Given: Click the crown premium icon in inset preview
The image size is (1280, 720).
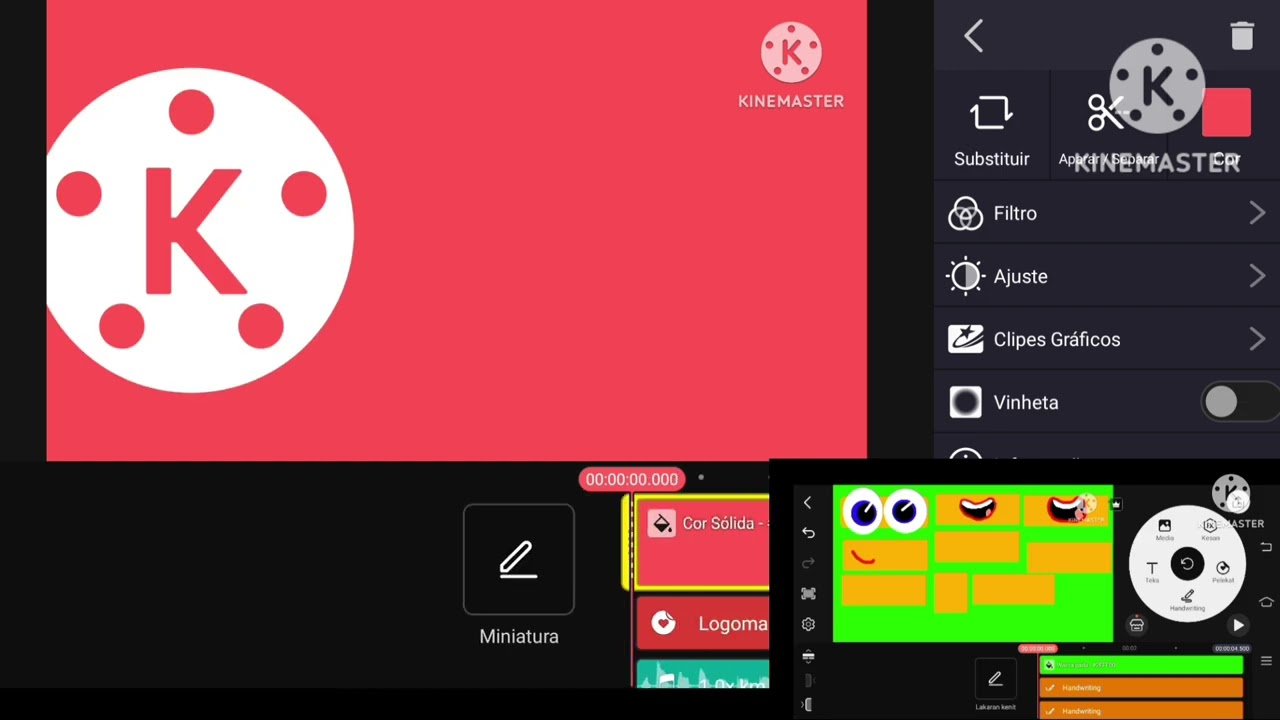Looking at the screenshot, I should pos(1115,505).
